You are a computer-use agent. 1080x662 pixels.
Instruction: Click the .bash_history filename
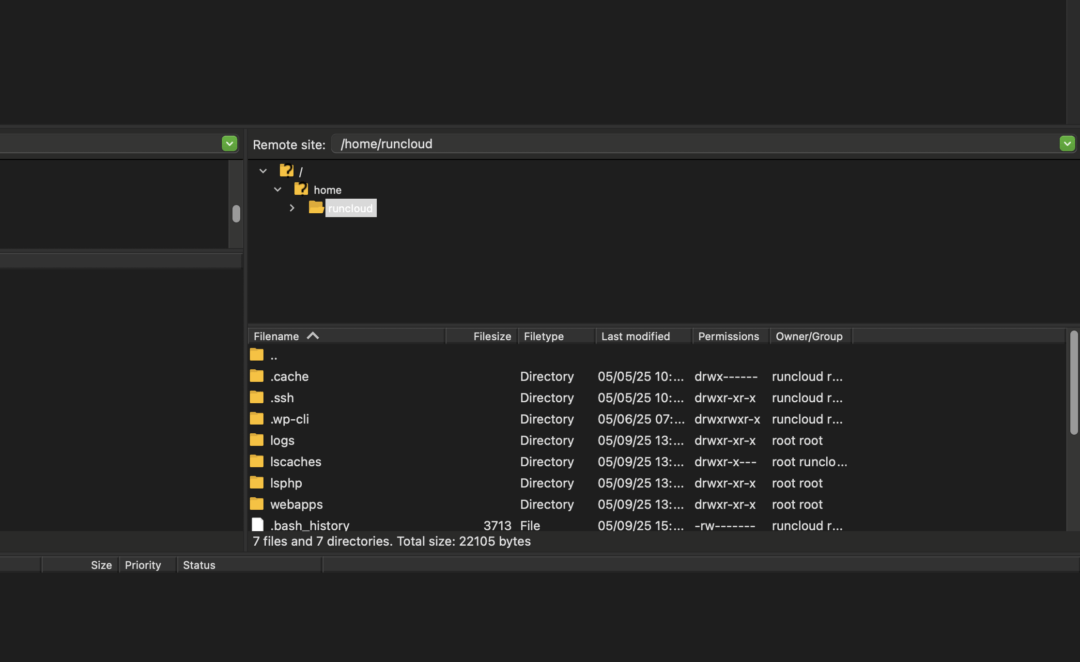pyautogui.click(x=310, y=526)
